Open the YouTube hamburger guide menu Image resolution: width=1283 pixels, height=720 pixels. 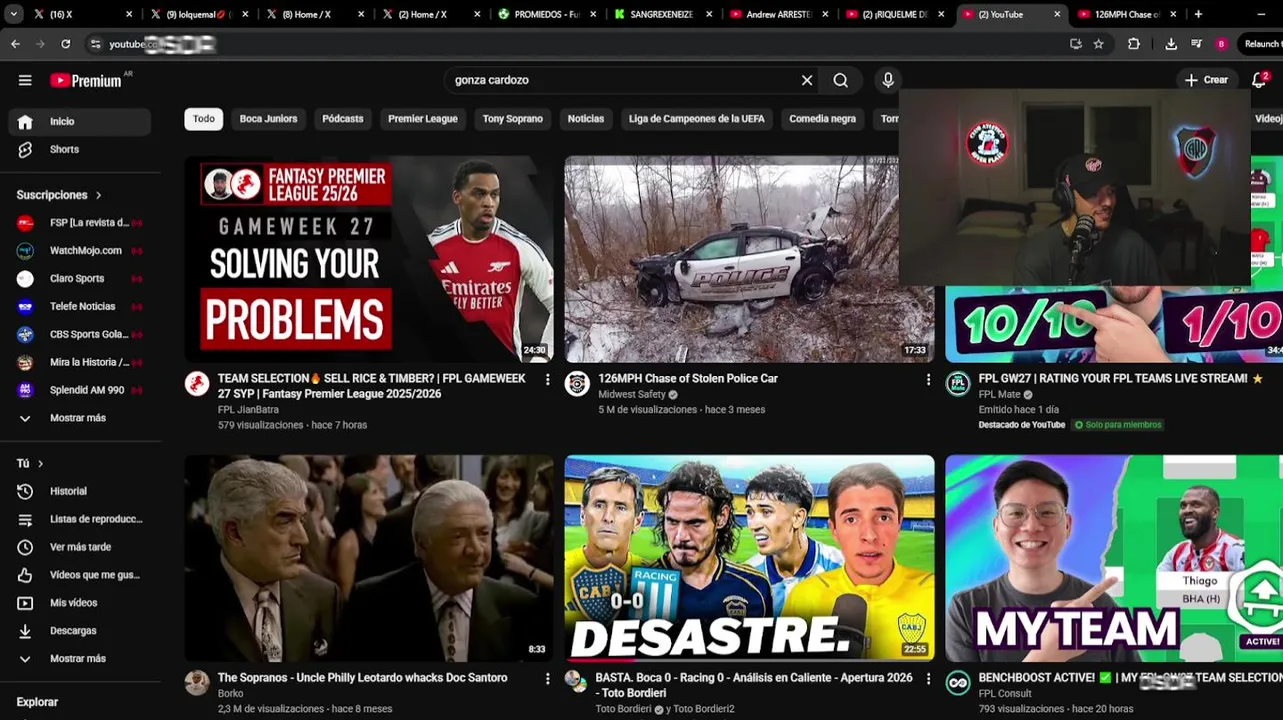click(25, 80)
